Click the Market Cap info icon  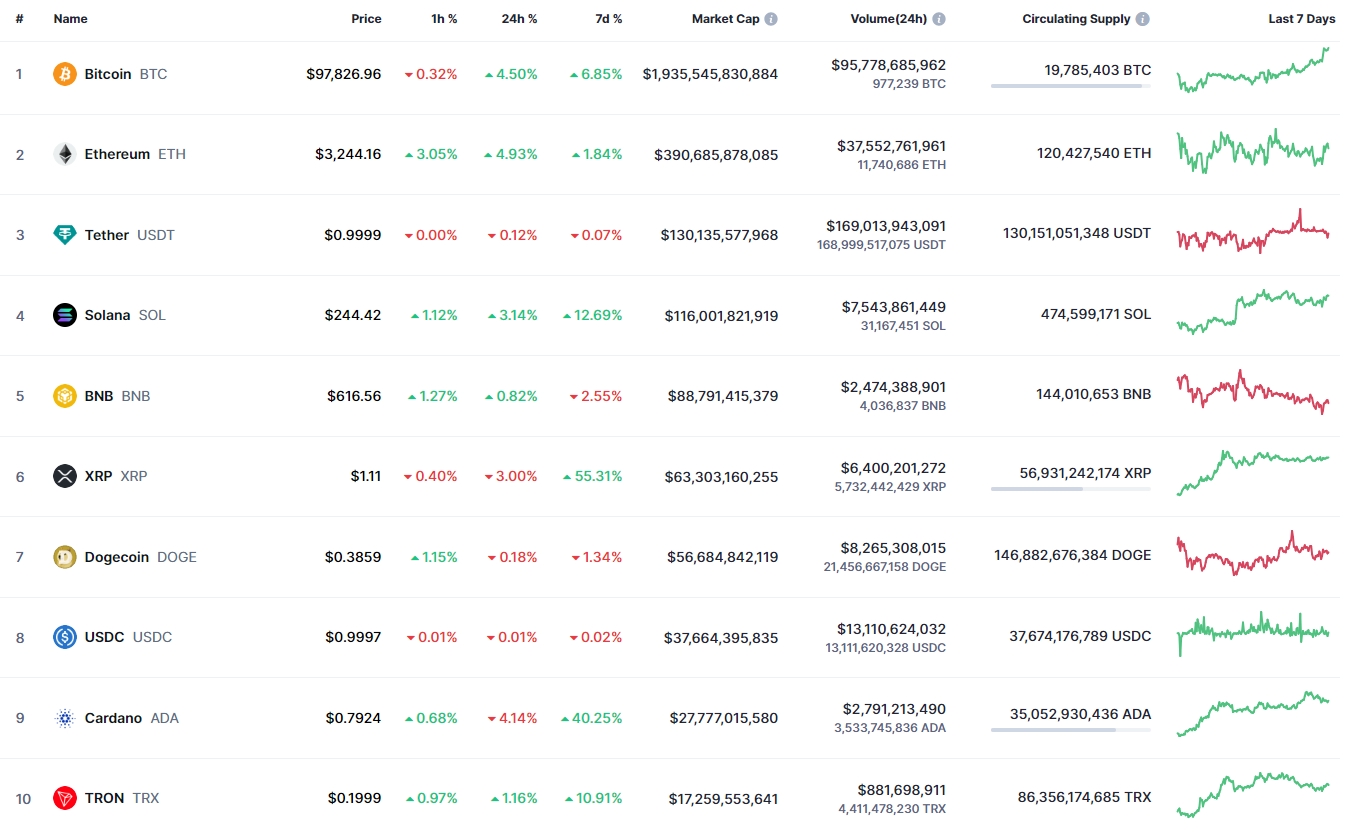(771, 19)
